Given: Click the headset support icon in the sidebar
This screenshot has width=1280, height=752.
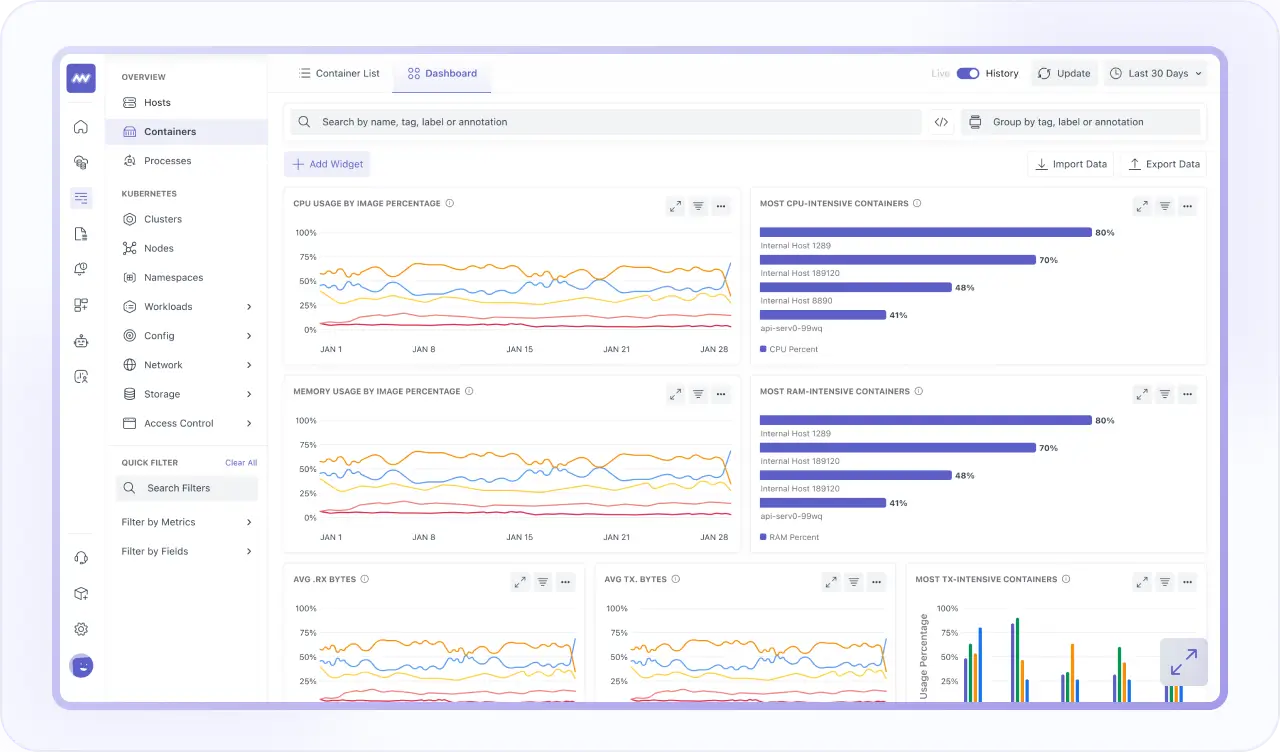Looking at the screenshot, I should point(81,557).
